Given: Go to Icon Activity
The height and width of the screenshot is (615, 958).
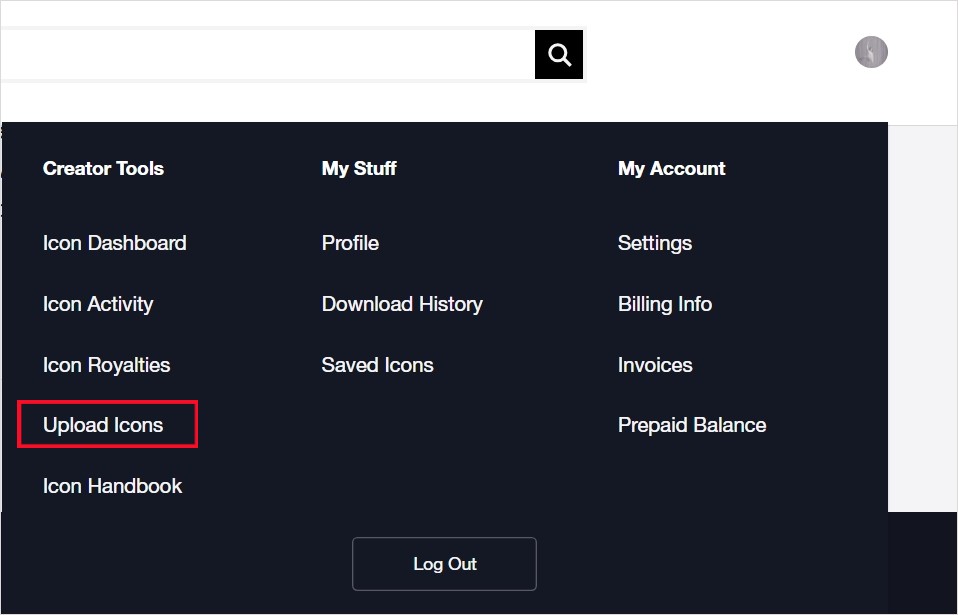Looking at the screenshot, I should point(98,304).
